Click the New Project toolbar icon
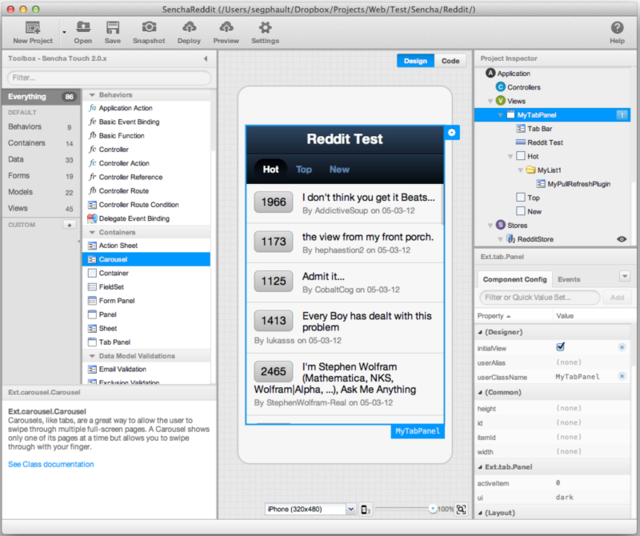Viewport: 640px width, 536px height. pos(33,28)
